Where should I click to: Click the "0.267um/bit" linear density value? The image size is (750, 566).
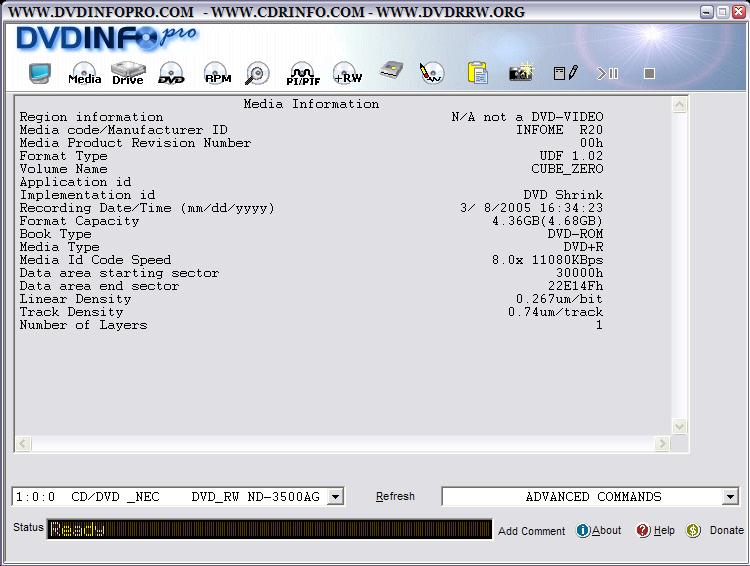559,299
